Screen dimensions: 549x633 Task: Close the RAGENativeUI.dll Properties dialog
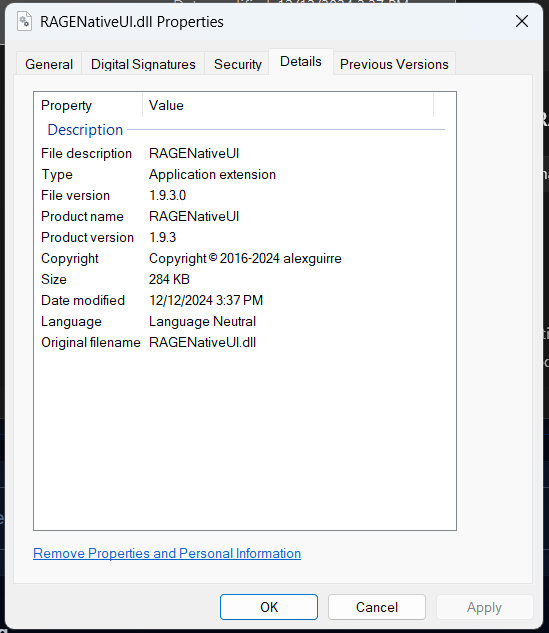pyautogui.click(x=522, y=21)
